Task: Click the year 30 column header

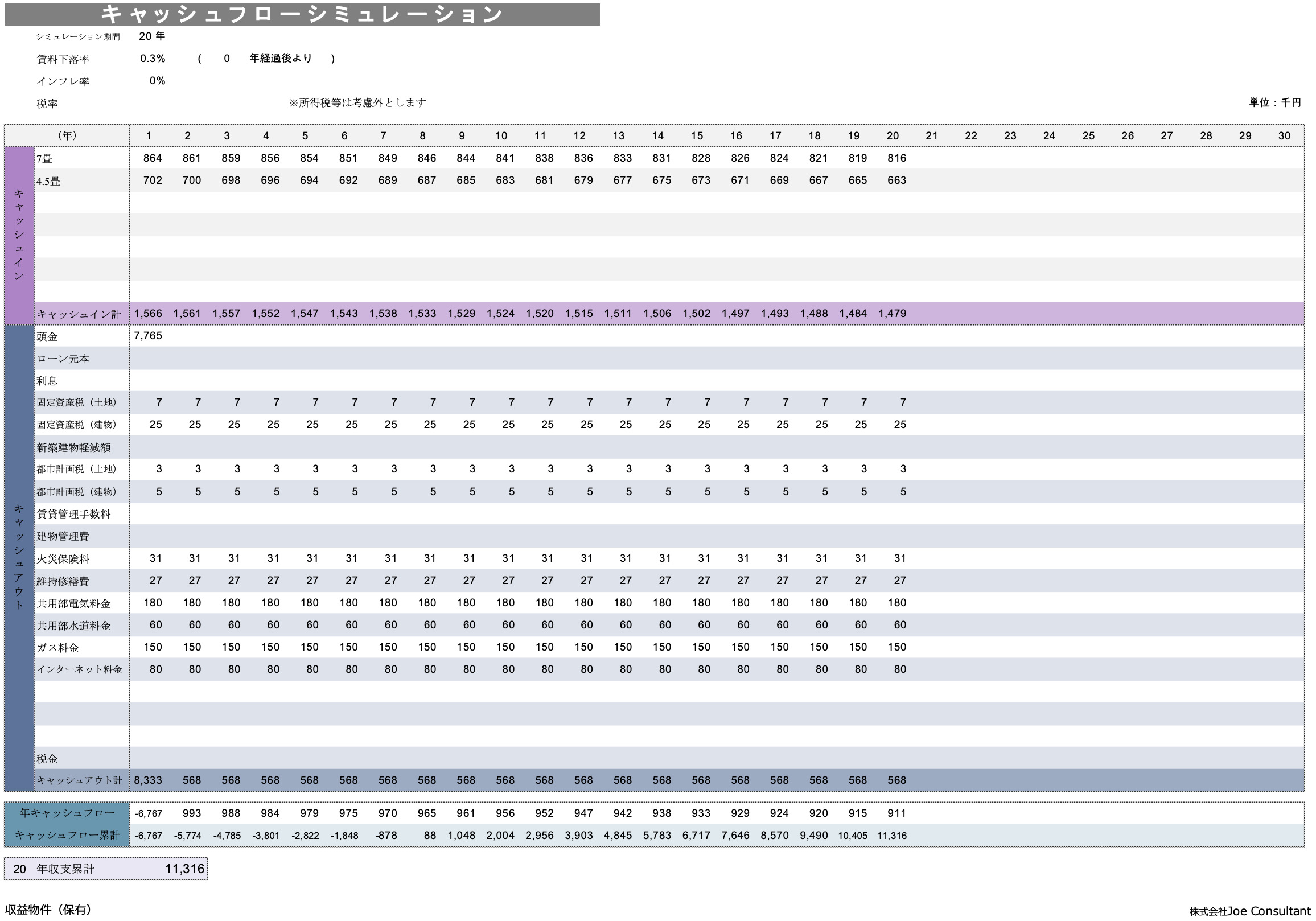Action: [x=1284, y=136]
